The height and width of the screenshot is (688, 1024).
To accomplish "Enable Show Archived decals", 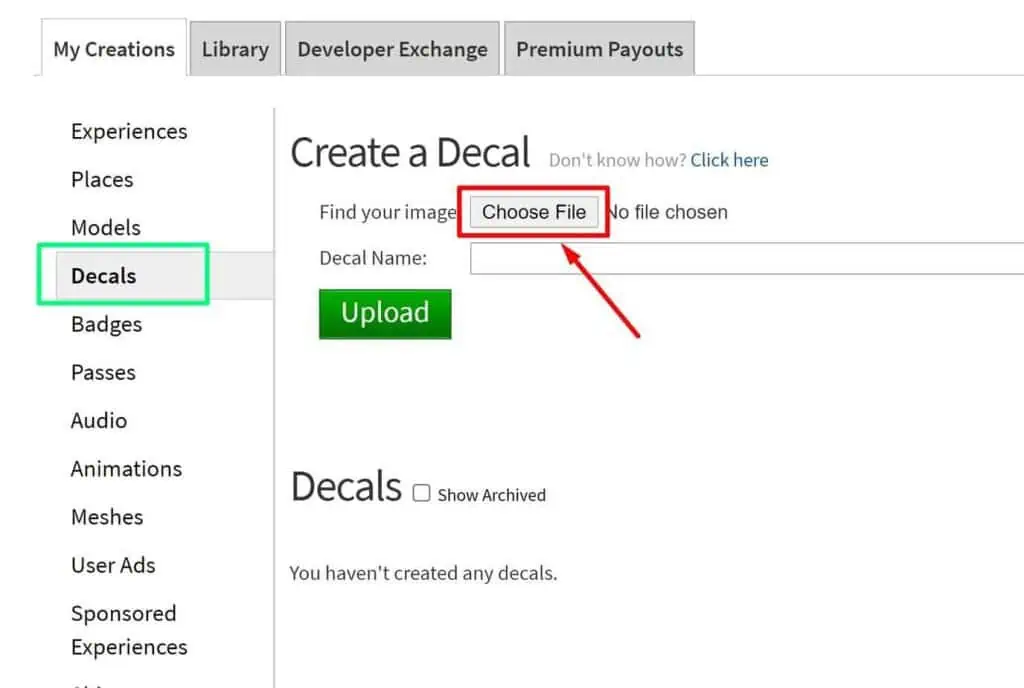I will [421, 492].
